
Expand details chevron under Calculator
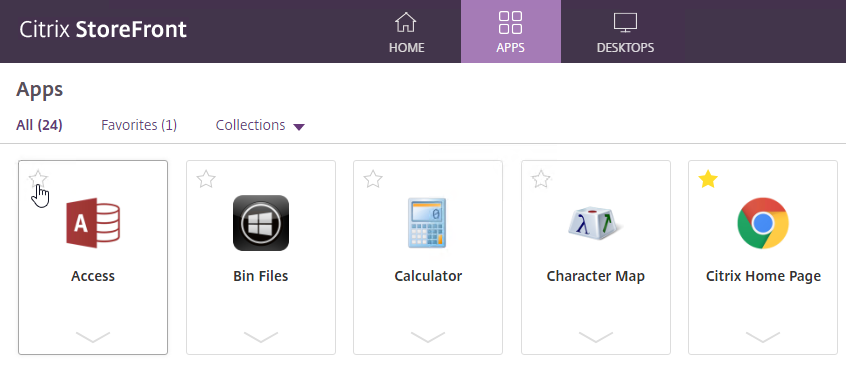428,337
